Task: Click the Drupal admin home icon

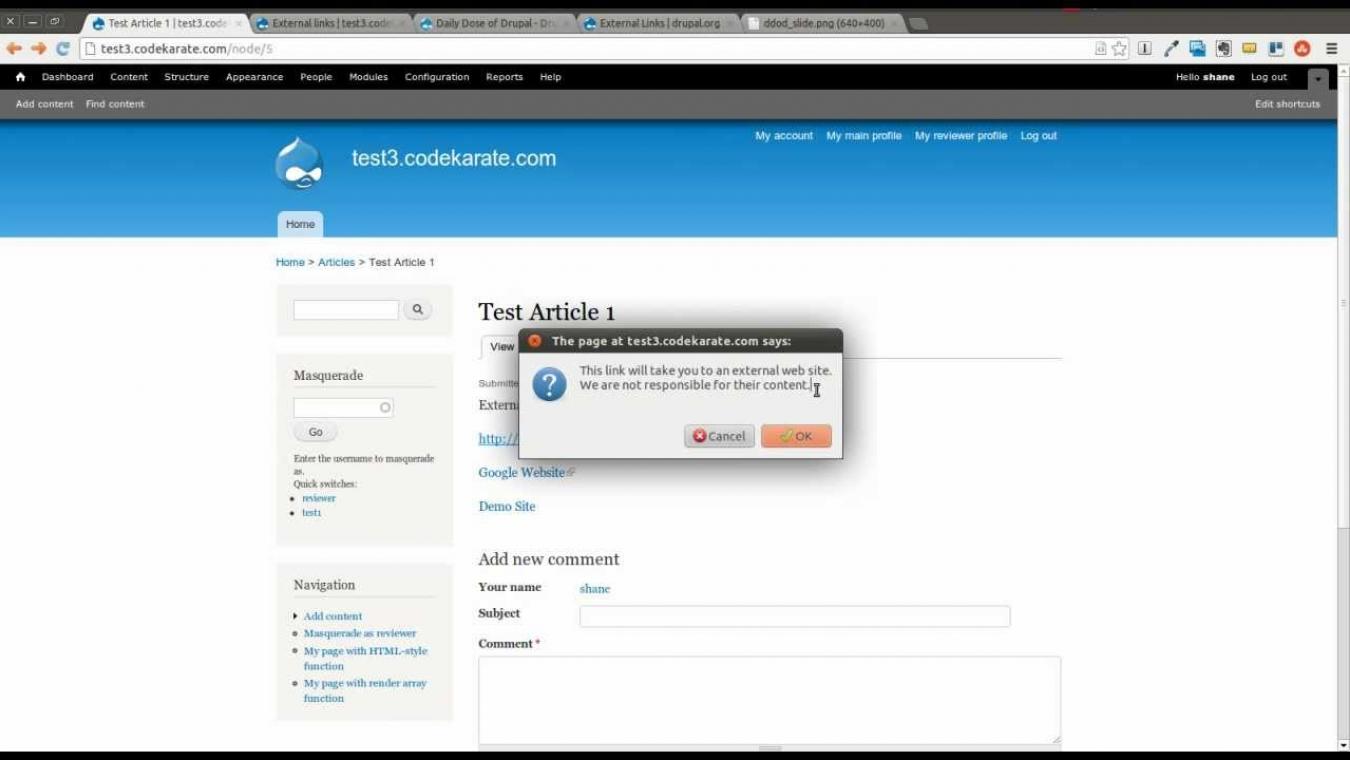Action: click(x=20, y=77)
